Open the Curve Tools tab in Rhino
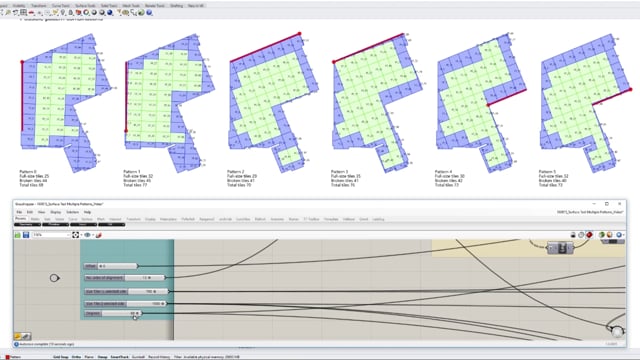This screenshot has height=360, width=640. pyautogui.click(x=62, y=6)
